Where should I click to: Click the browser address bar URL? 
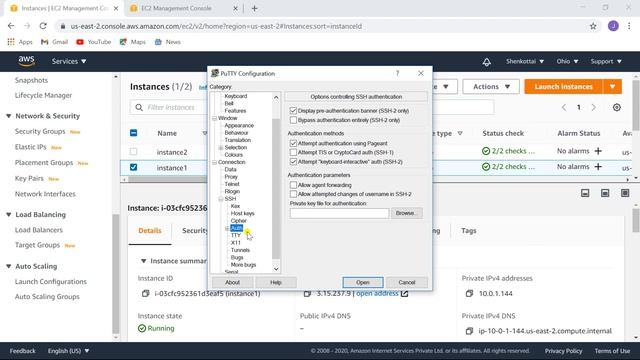[x=216, y=26]
